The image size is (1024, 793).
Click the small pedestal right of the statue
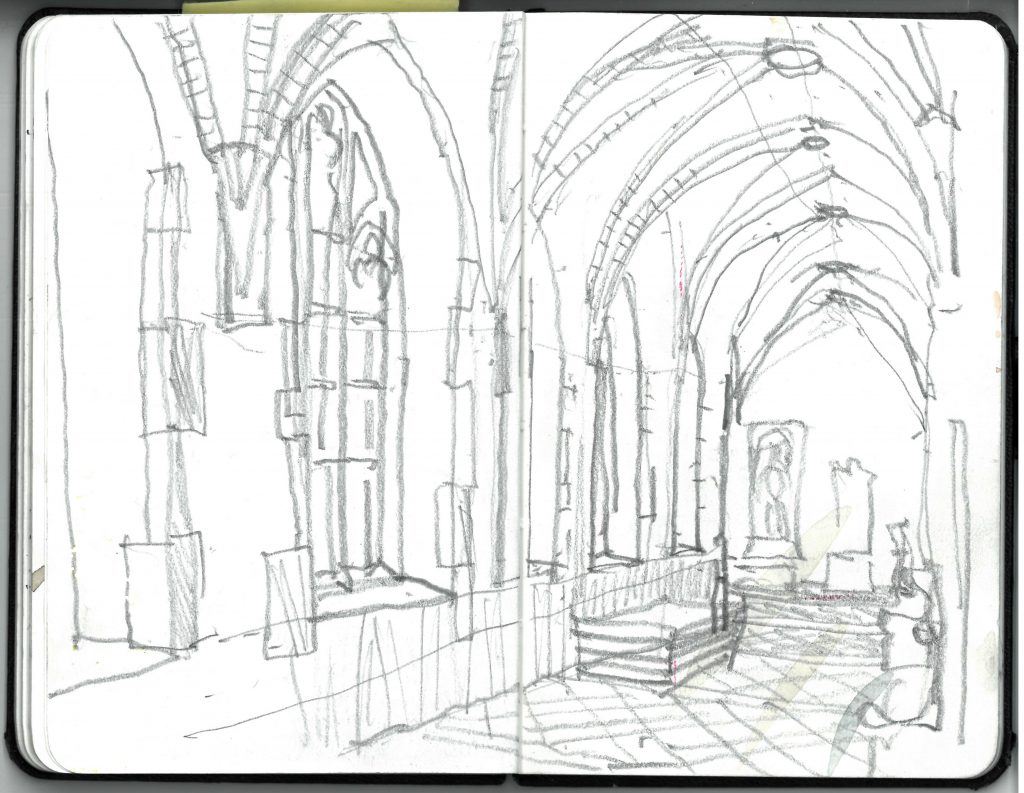(852, 520)
